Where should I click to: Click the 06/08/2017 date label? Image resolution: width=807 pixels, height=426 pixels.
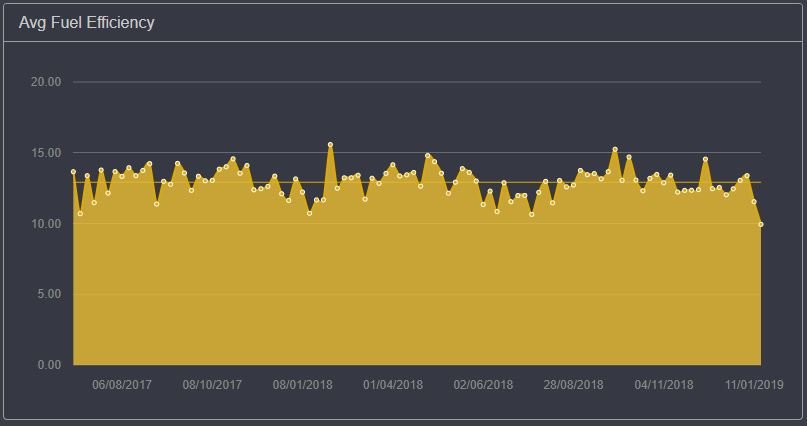pyautogui.click(x=122, y=385)
